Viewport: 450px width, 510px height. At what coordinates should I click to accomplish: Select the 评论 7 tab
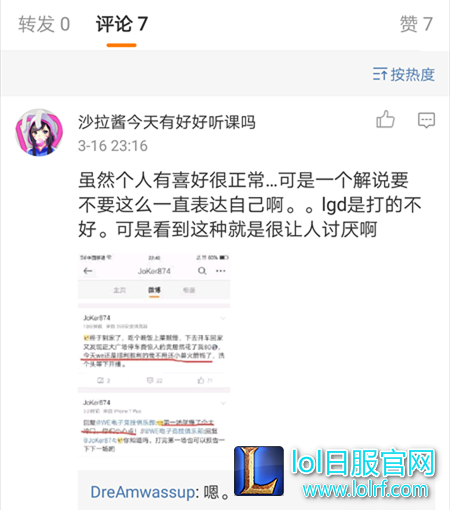pos(122,24)
